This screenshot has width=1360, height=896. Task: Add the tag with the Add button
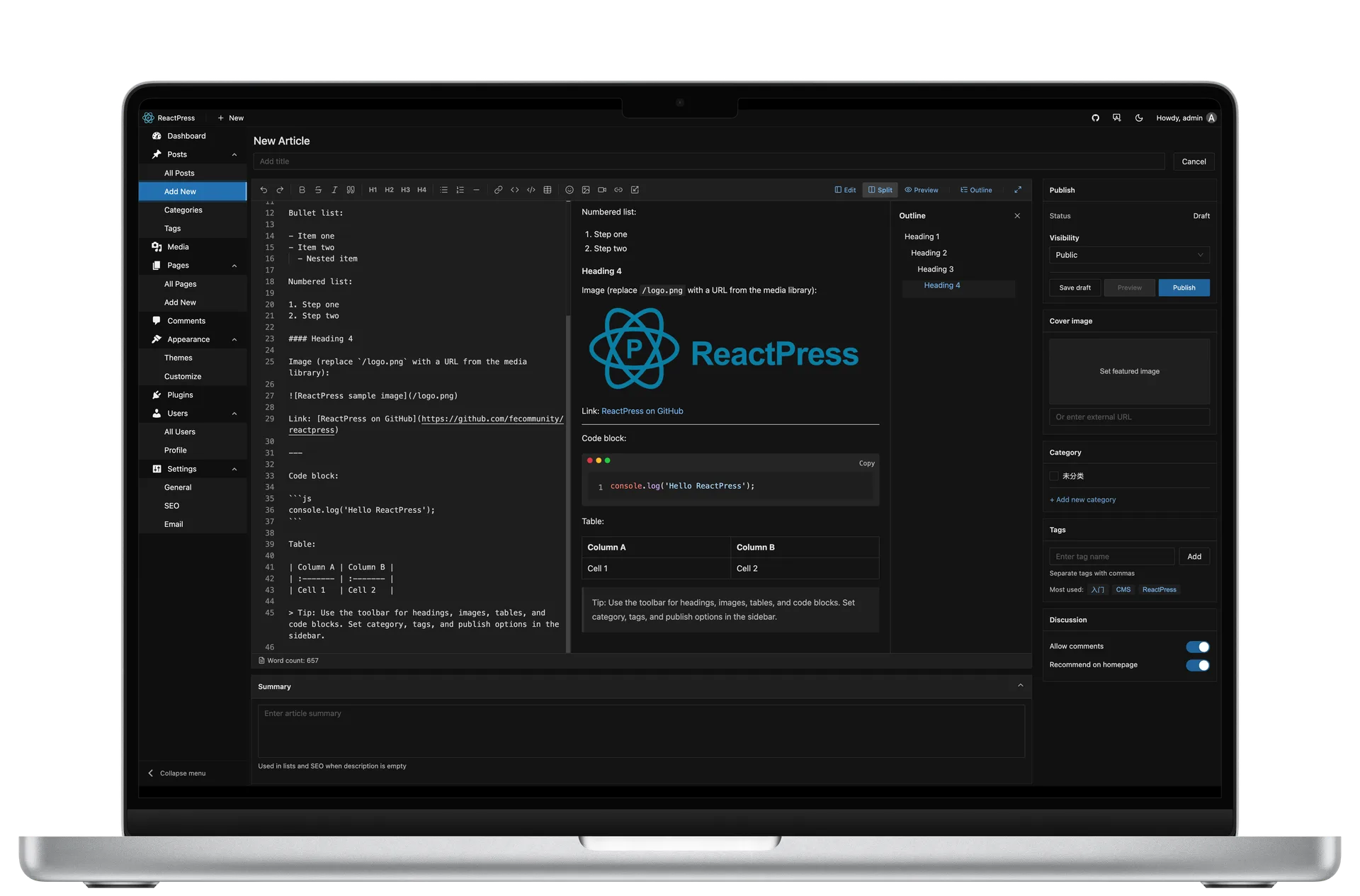(x=1194, y=557)
